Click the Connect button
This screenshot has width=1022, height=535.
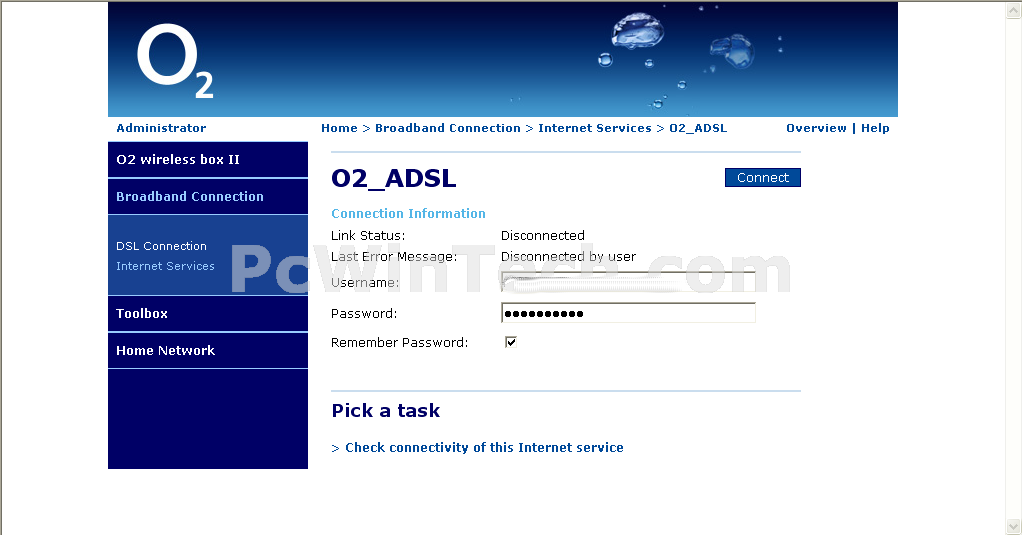click(x=763, y=177)
